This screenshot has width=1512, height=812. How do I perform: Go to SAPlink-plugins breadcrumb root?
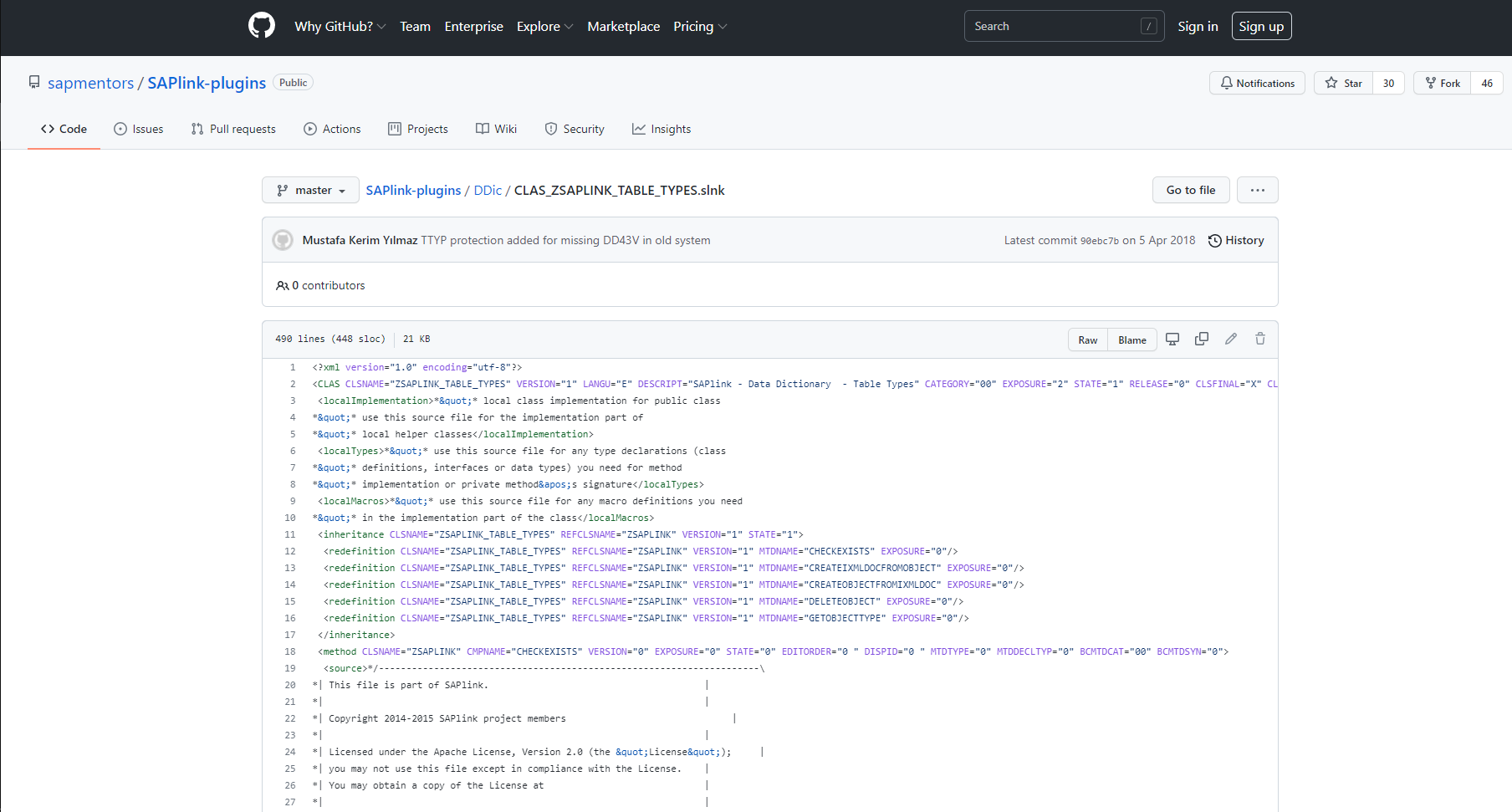click(413, 190)
